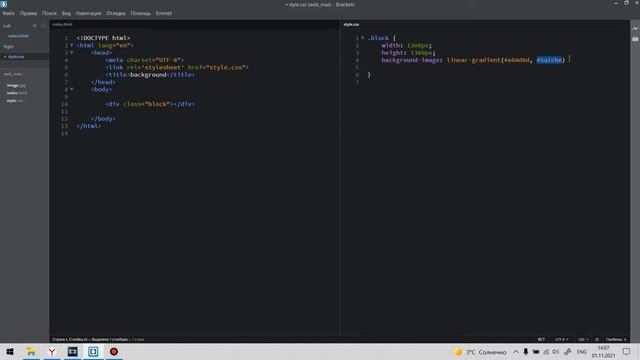Click the microphone tray icon
The width and height of the screenshot is (640, 360).
526,352
